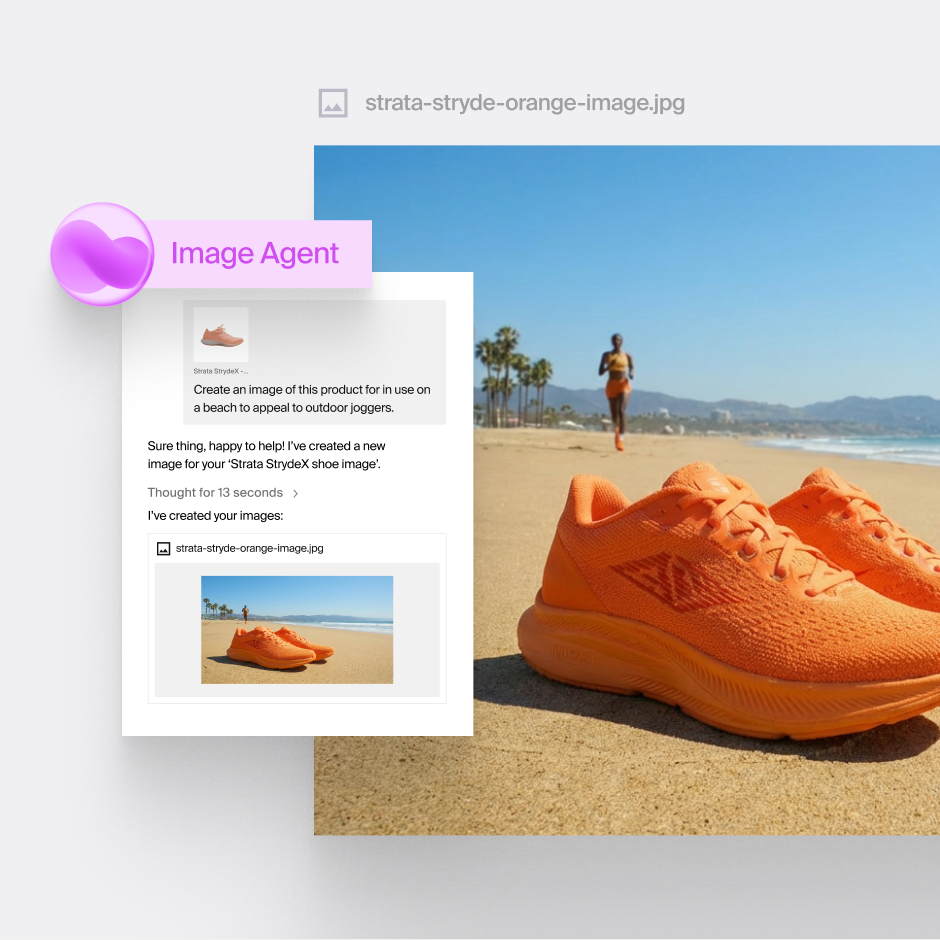Click the agent's reply text message
Image resolution: width=940 pixels, height=940 pixels.
(x=267, y=455)
